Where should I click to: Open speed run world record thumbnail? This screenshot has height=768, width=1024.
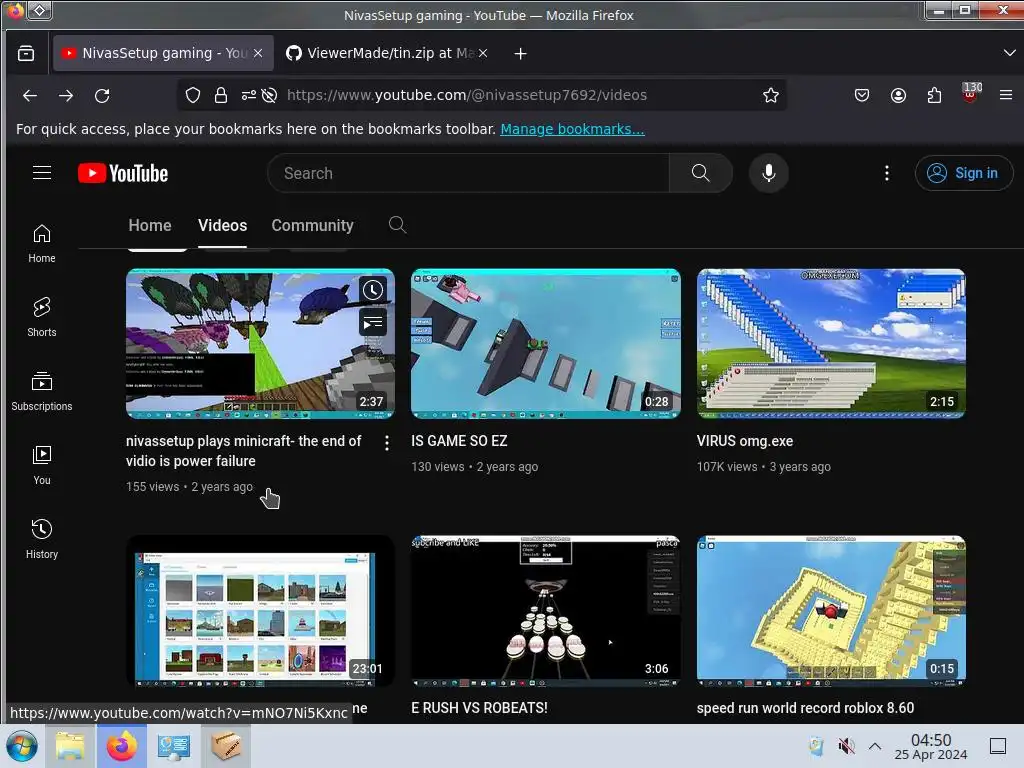(831, 611)
